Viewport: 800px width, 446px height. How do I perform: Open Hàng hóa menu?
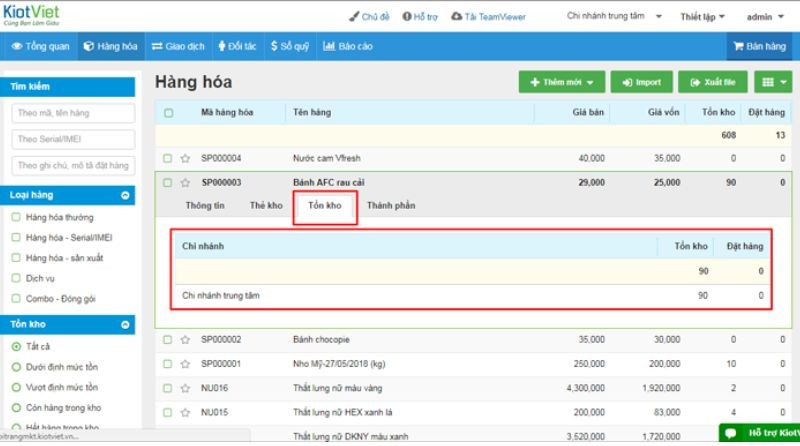111,46
